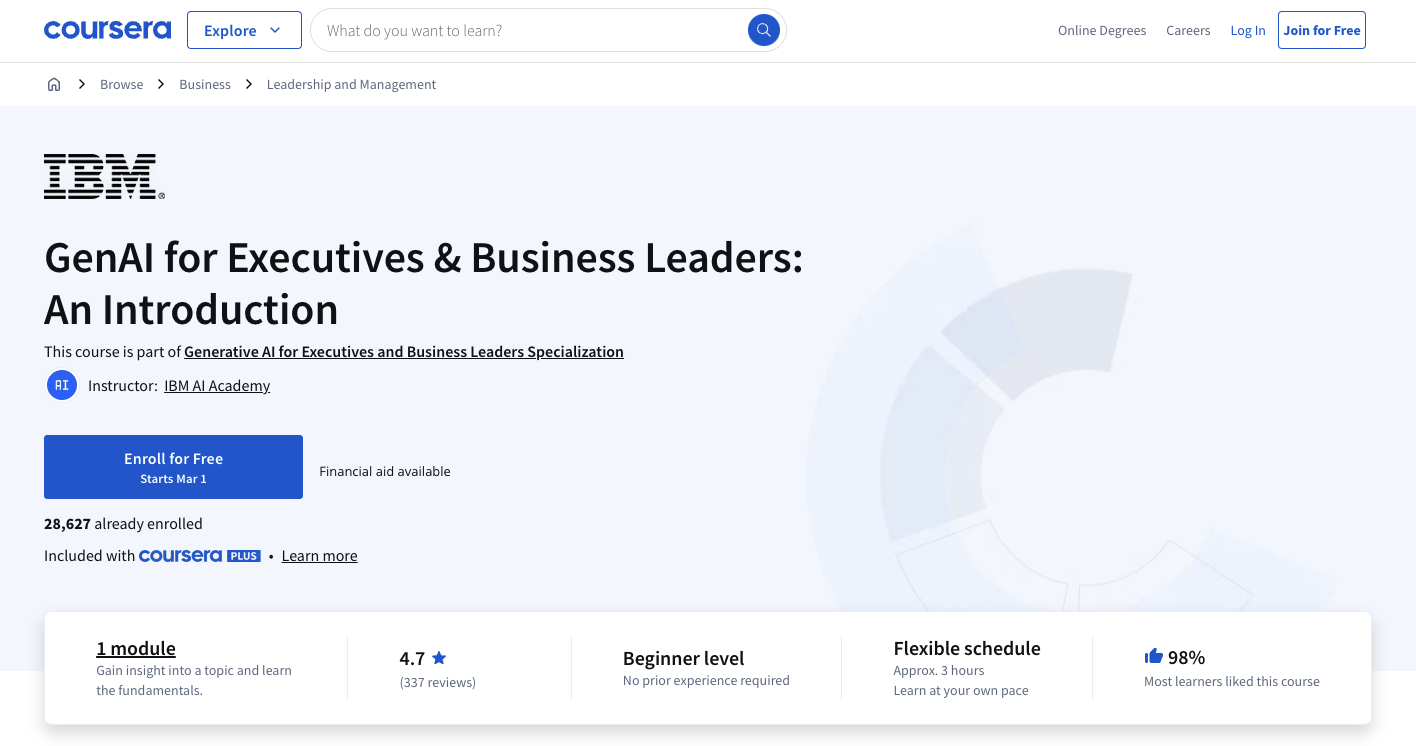
Task: Open the Online Degrees page
Action: (x=1102, y=30)
